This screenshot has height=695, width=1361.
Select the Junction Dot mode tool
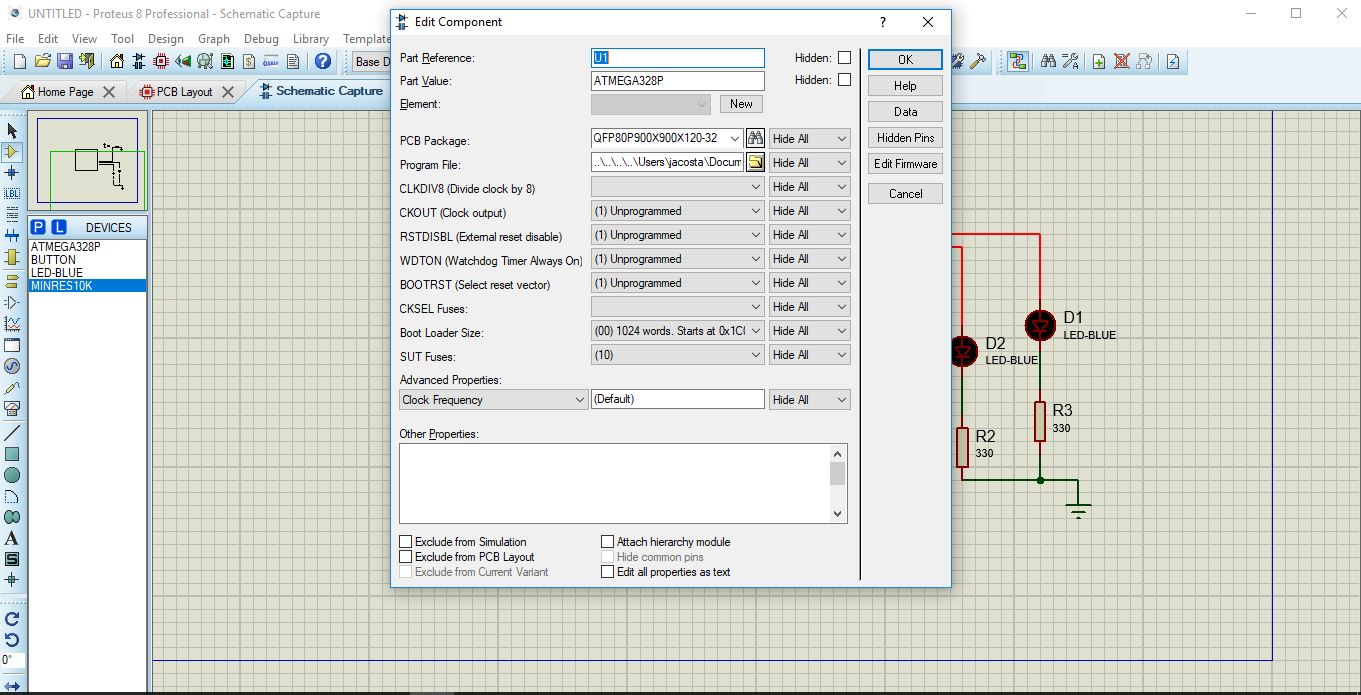point(12,173)
